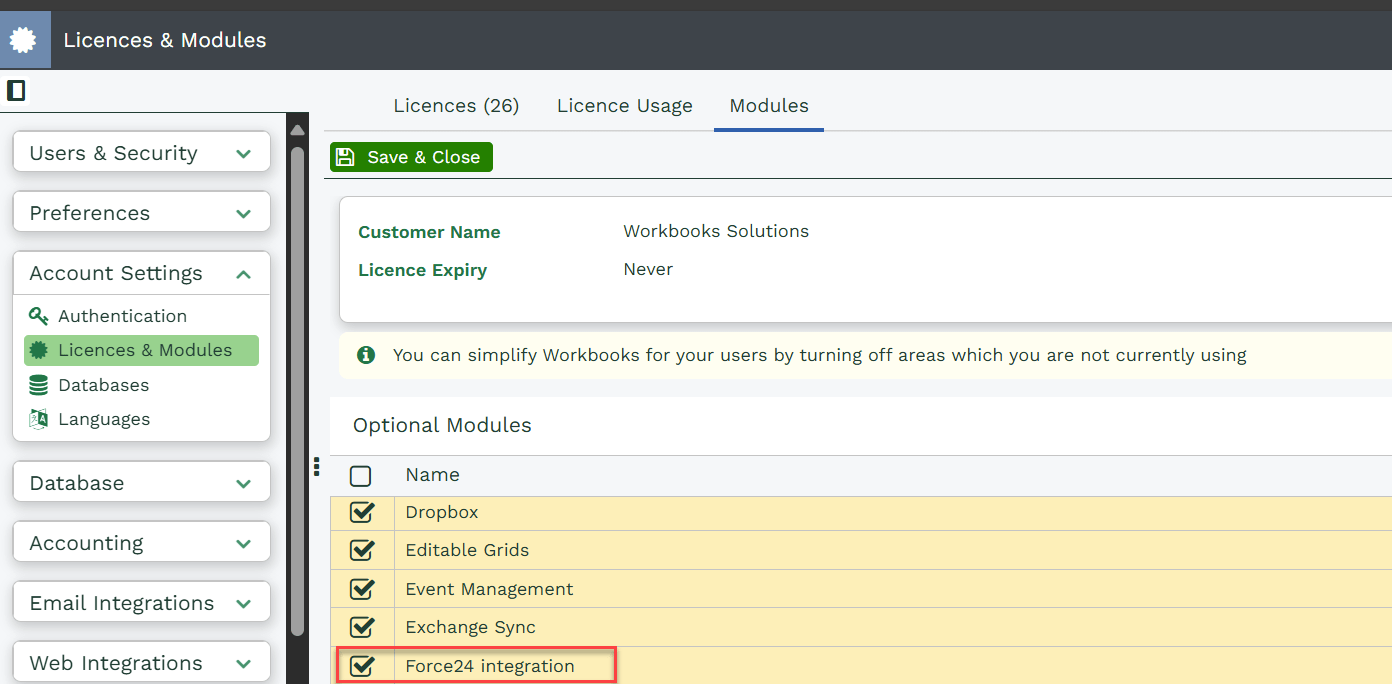This screenshot has width=1392, height=684.
Task: Click the vertical dots panel splitter handle
Action: point(316,466)
